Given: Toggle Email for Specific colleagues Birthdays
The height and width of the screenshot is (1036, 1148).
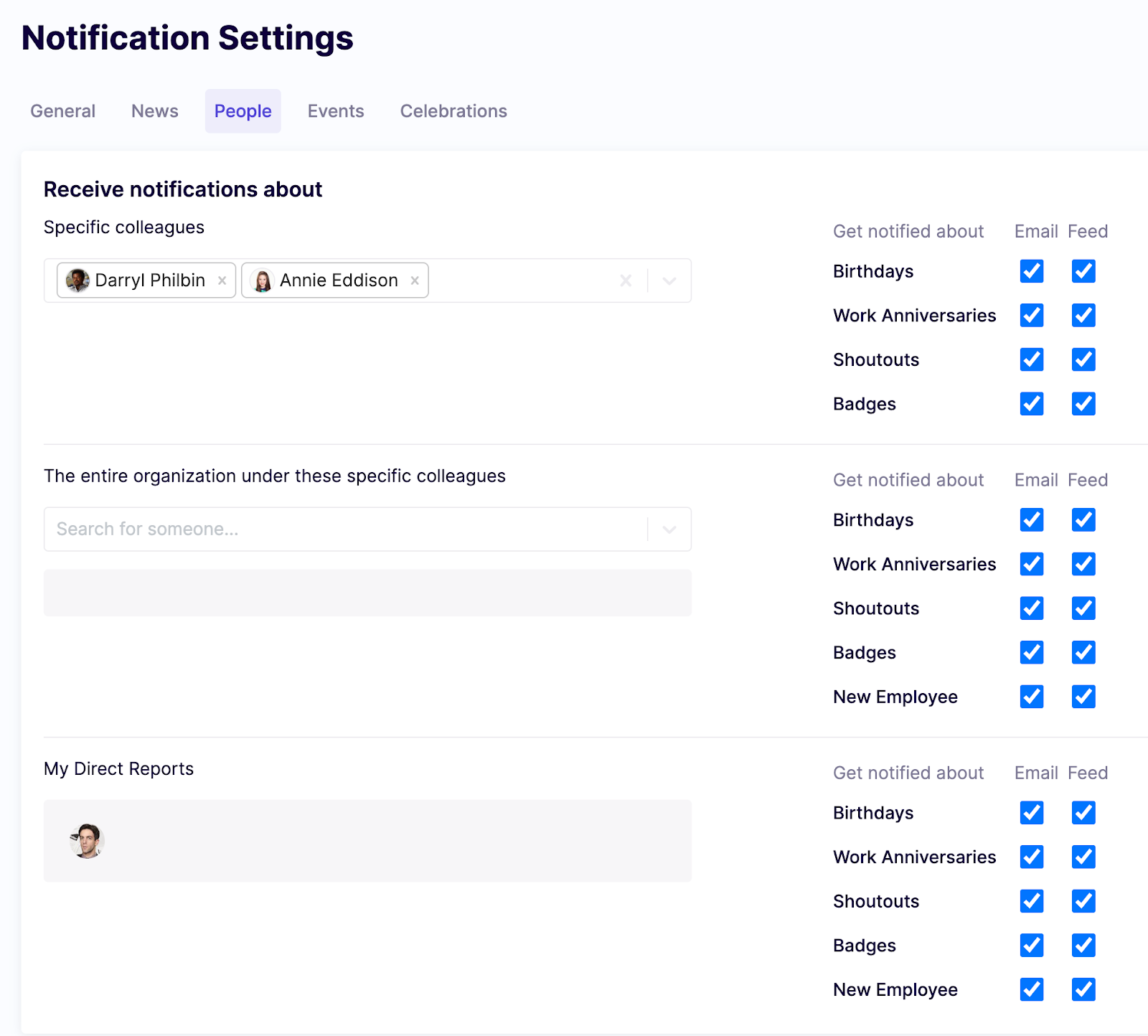Looking at the screenshot, I should click(x=1032, y=271).
